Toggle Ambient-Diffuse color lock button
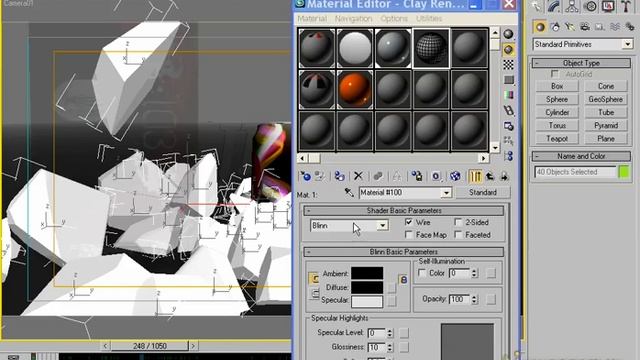Screen dimensions: 640x360 point(313,279)
